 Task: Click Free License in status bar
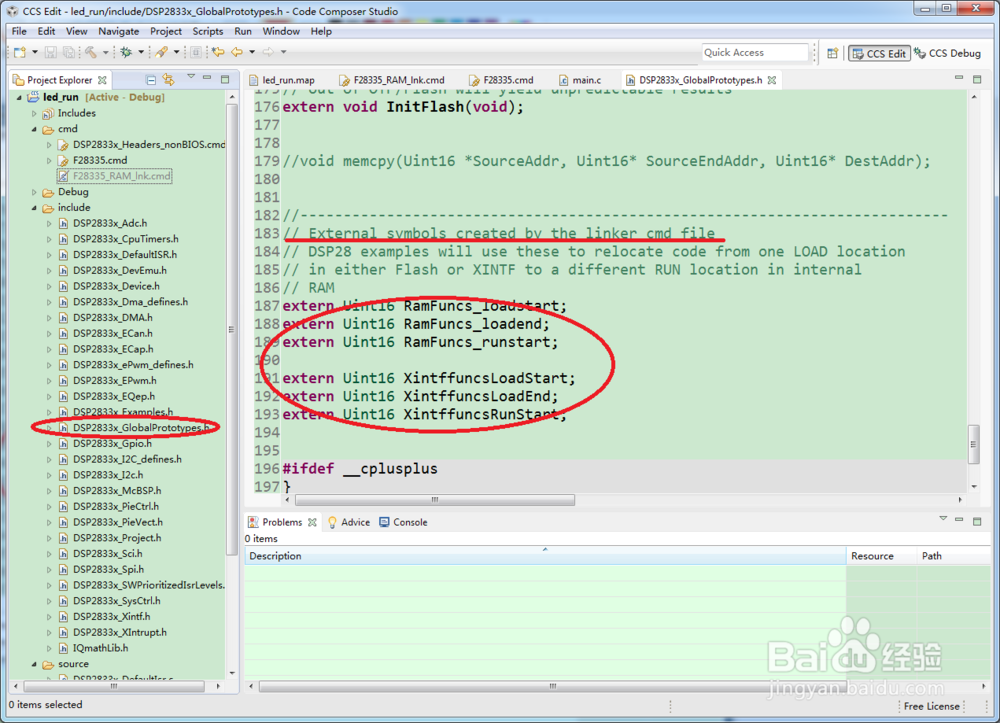click(x=931, y=706)
